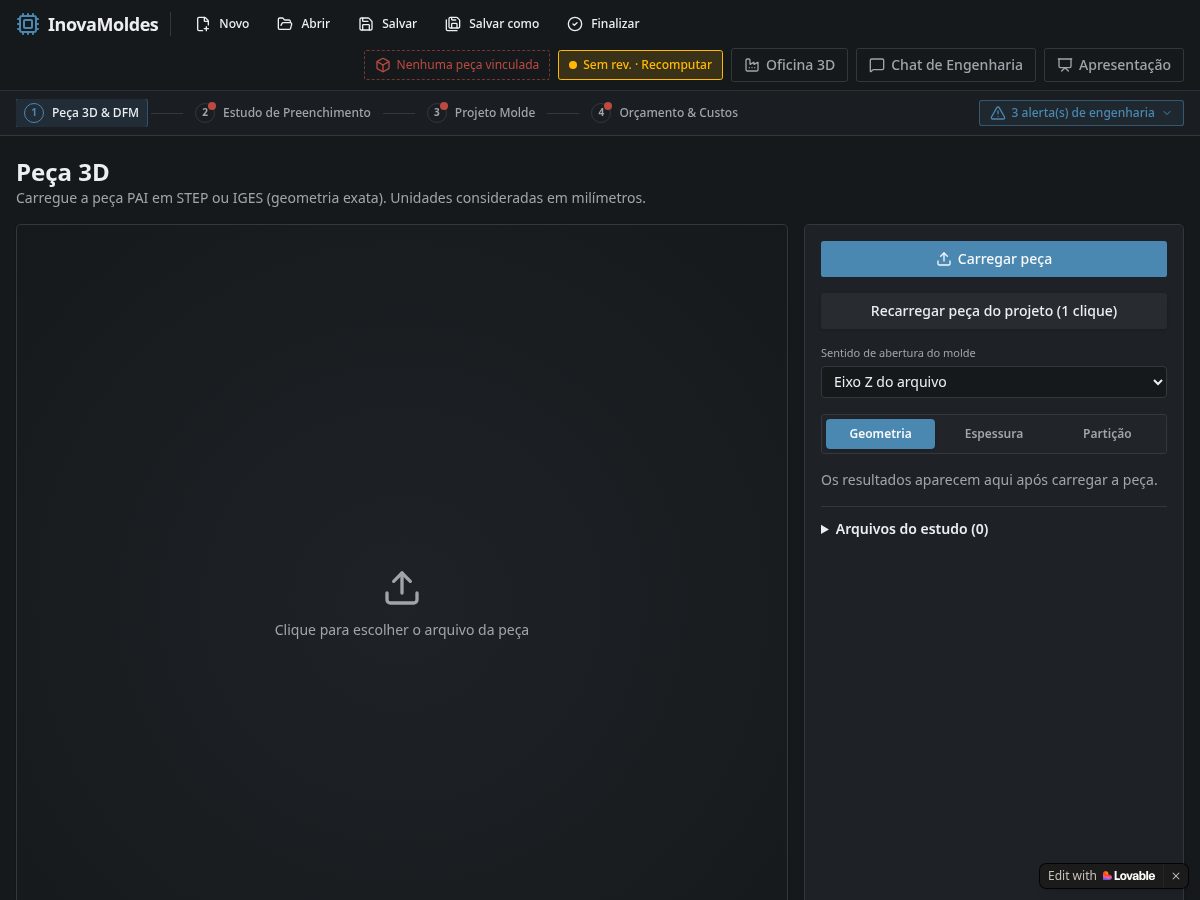This screenshot has height=900, width=1200.
Task: Switch to the Espessura tab
Action: [x=994, y=434]
